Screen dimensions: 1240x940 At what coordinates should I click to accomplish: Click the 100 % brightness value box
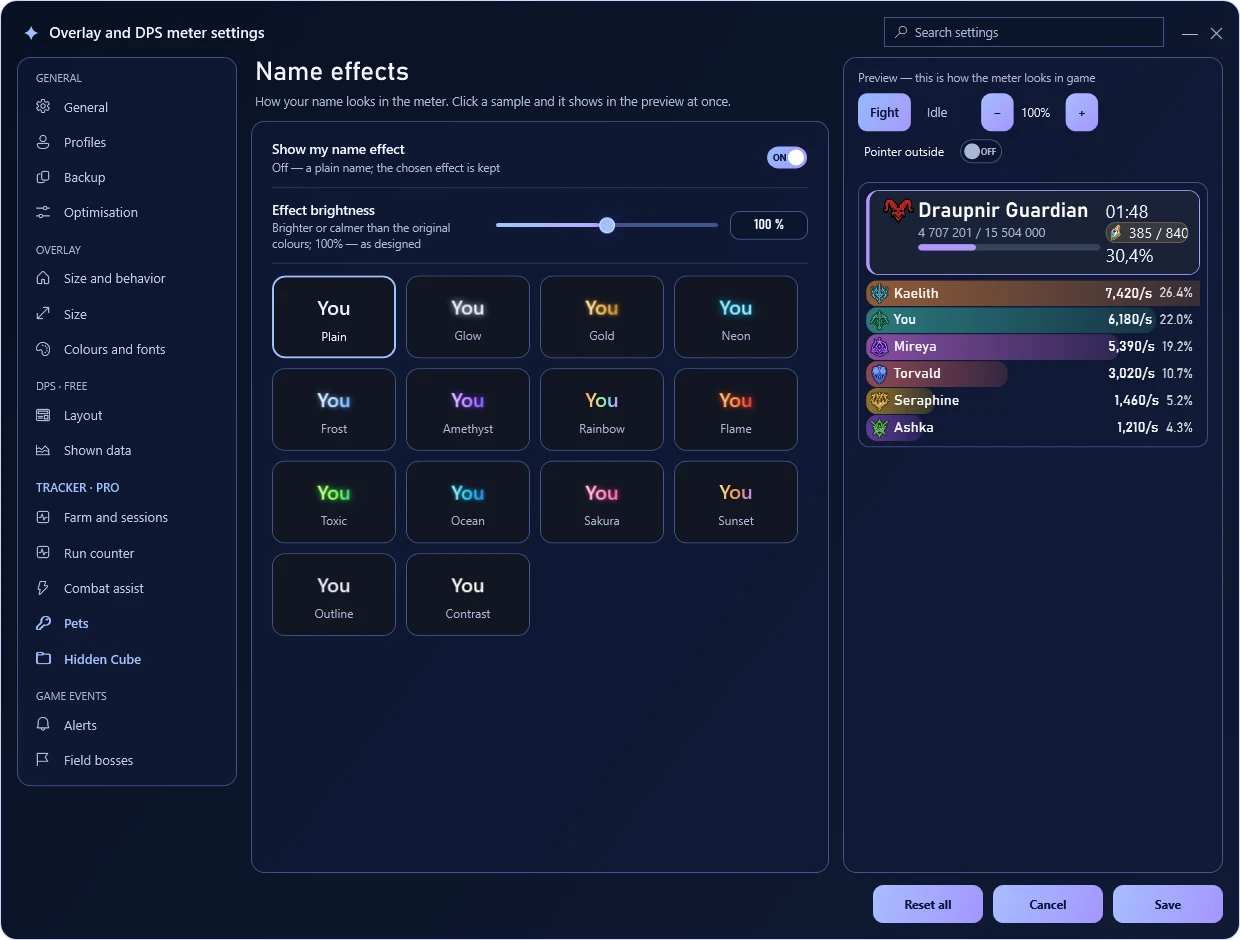point(769,225)
